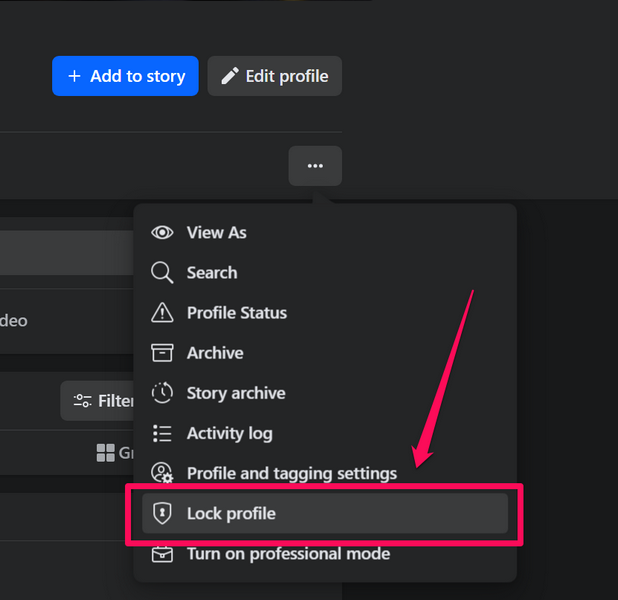618x600 pixels.
Task: Click the plus icon on Add to story
Action: coord(74,76)
